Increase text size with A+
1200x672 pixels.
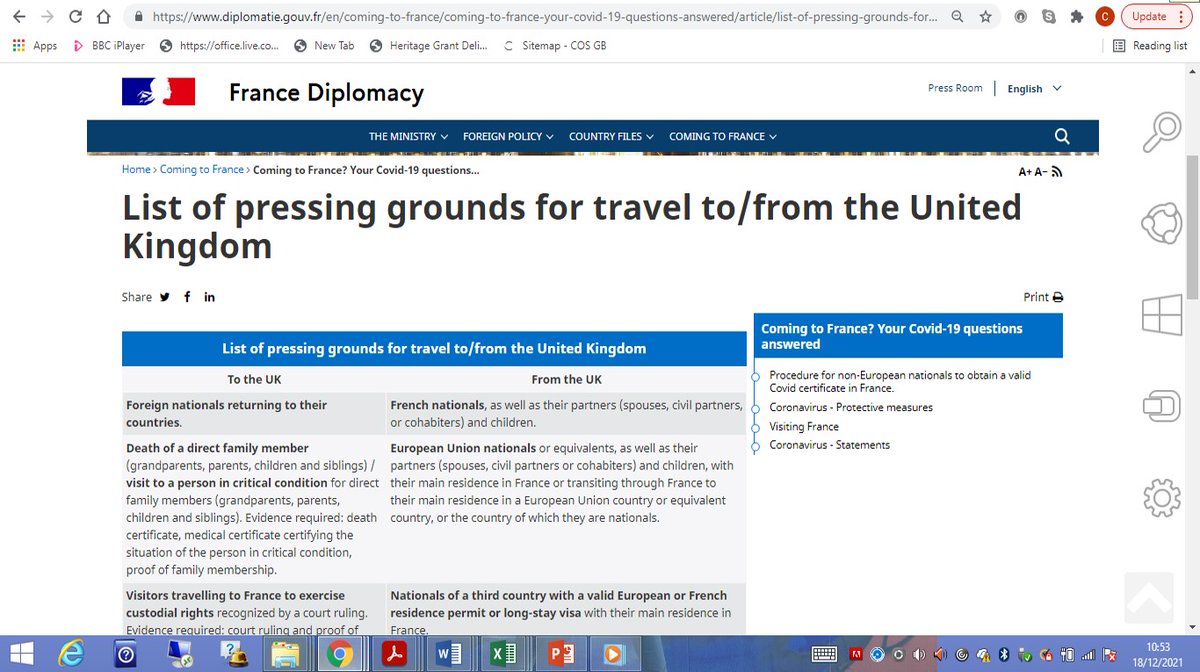click(x=1025, y=172)
